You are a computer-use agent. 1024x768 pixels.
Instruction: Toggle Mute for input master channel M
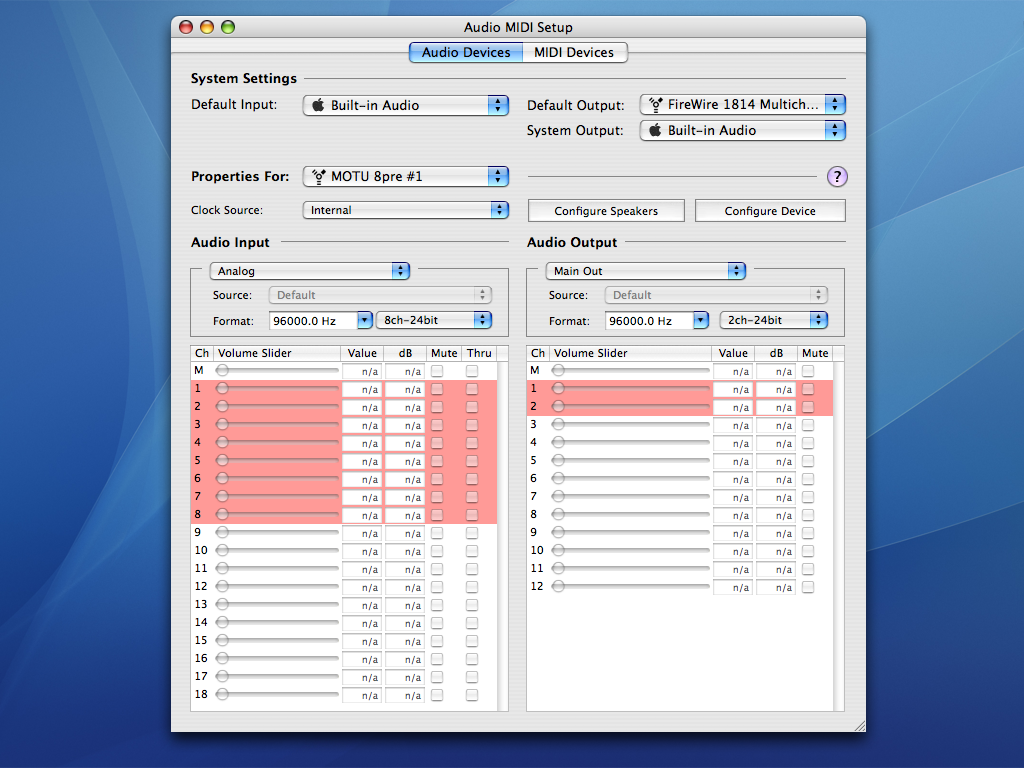[x=437, y=371]
